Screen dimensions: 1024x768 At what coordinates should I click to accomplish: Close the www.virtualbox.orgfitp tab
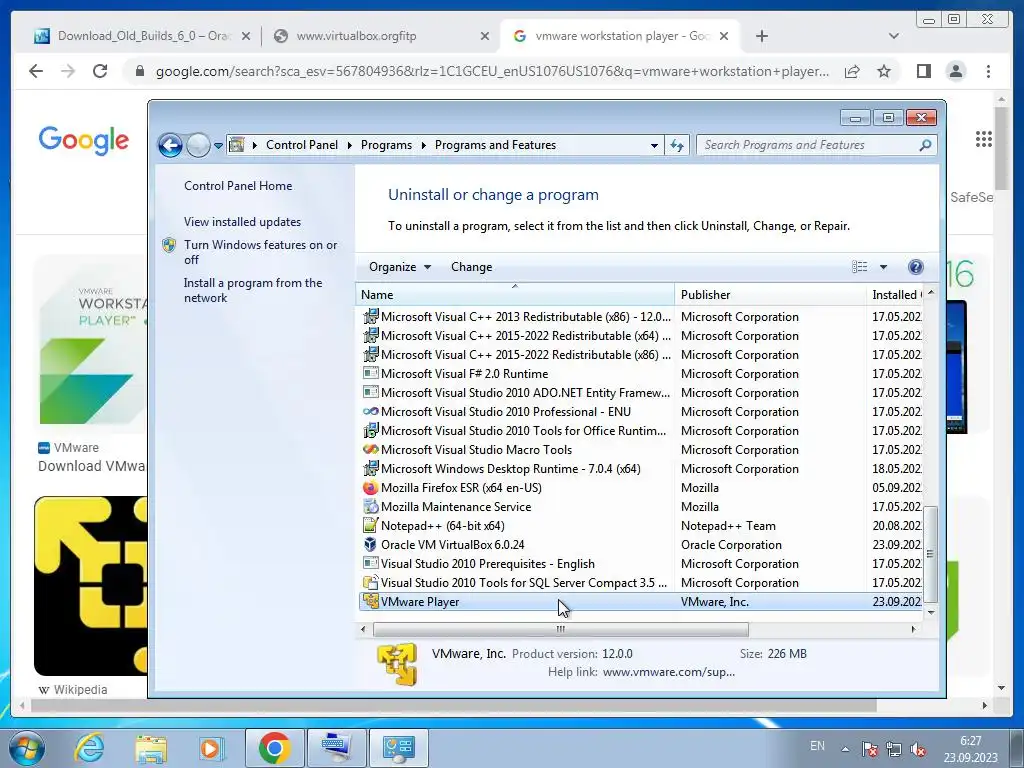[x=485, y=36]
